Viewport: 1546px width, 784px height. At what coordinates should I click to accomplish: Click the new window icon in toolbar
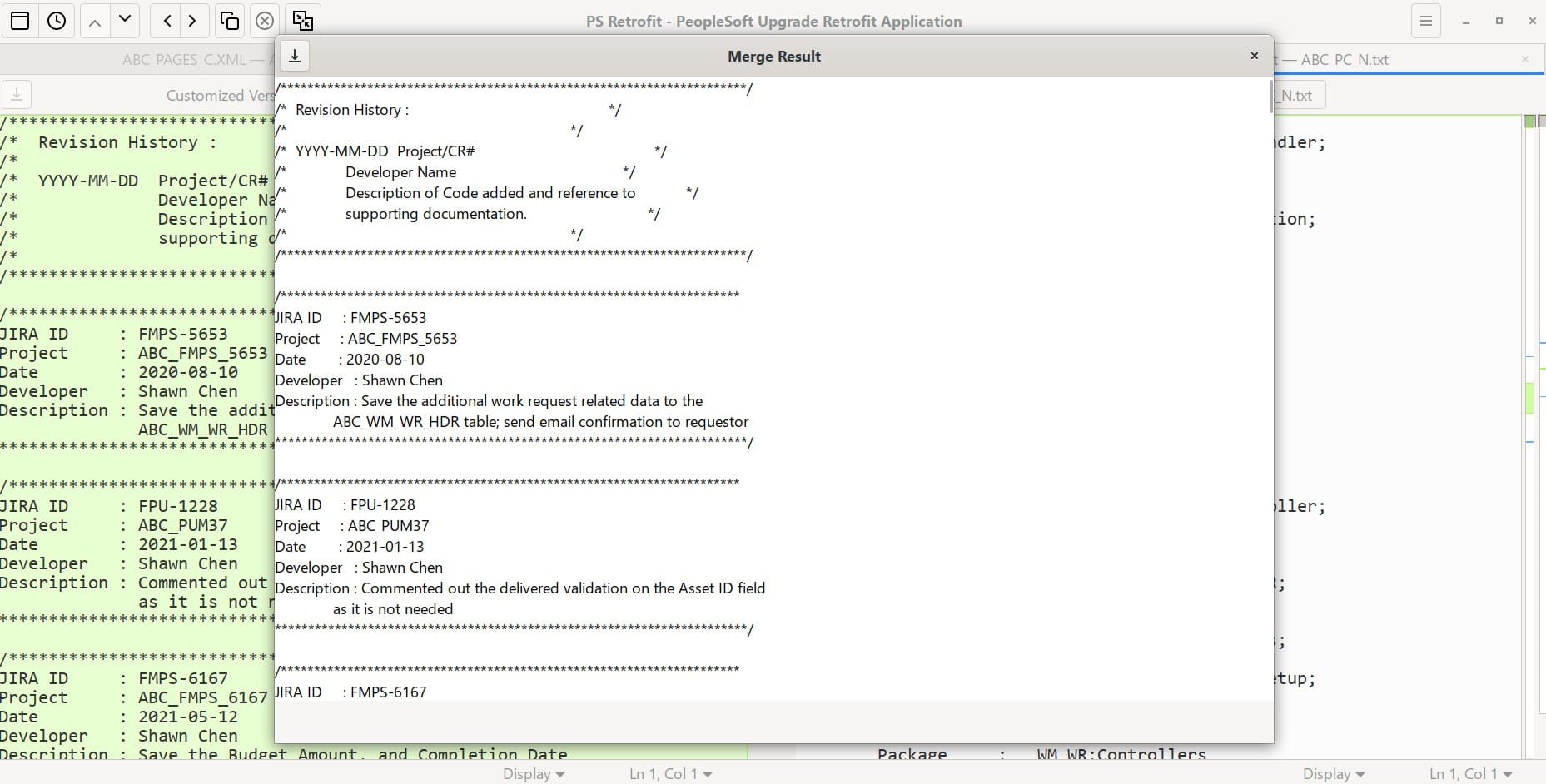pos(20,21)
